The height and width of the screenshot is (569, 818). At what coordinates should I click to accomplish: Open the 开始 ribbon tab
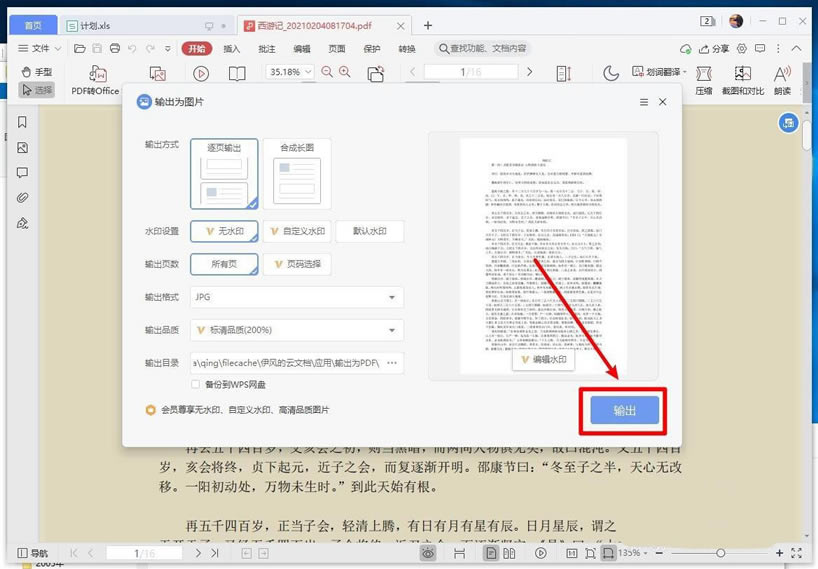197,49
